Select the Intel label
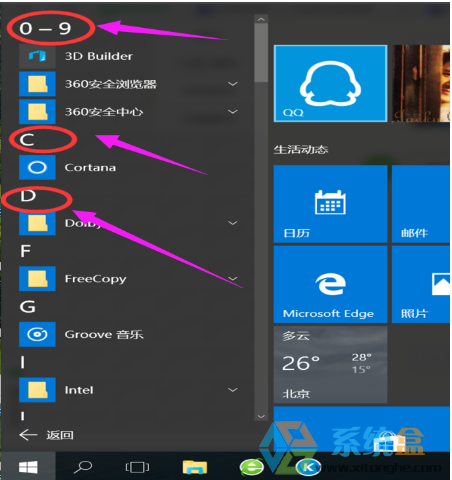 click(79, 390)
